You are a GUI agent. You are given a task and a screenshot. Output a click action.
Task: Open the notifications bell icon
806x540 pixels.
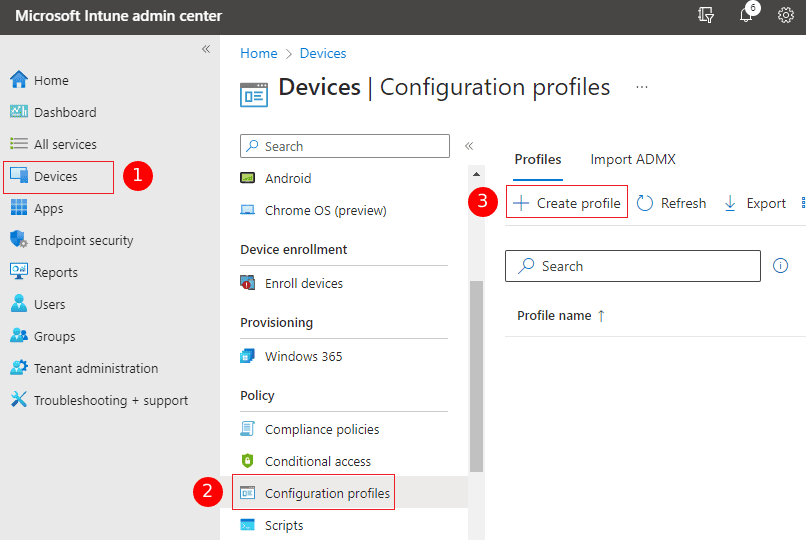(x=746, y=16)
